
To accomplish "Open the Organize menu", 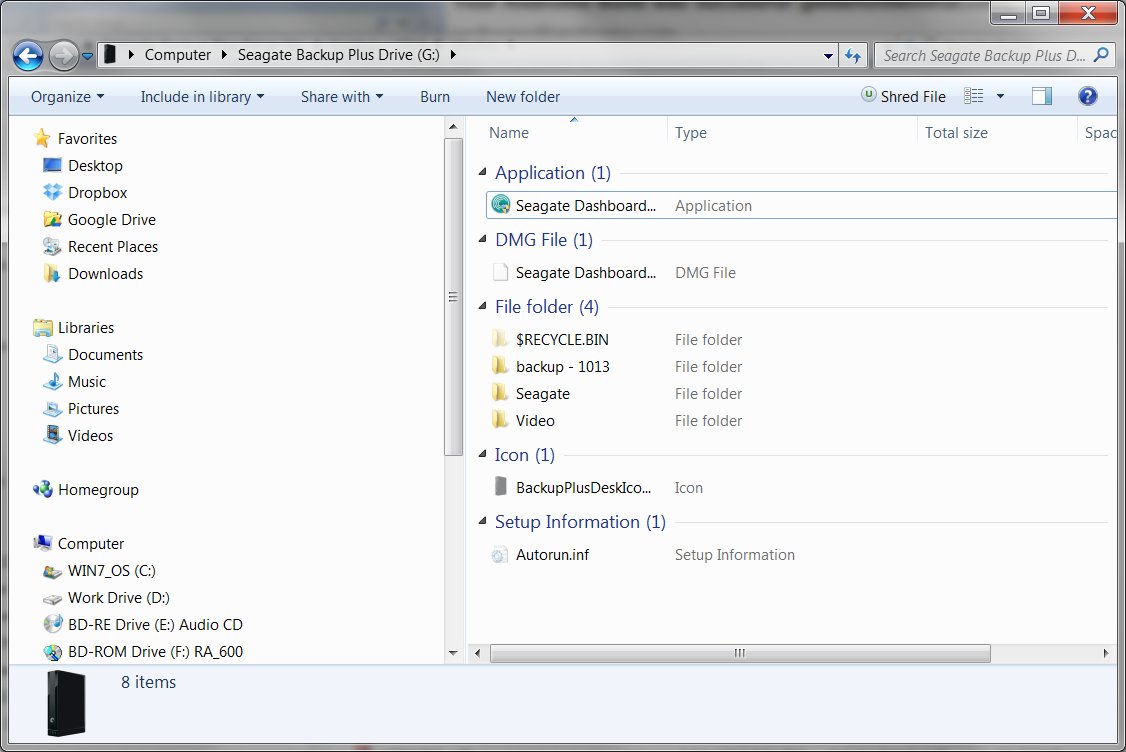I will pos(68,96).
